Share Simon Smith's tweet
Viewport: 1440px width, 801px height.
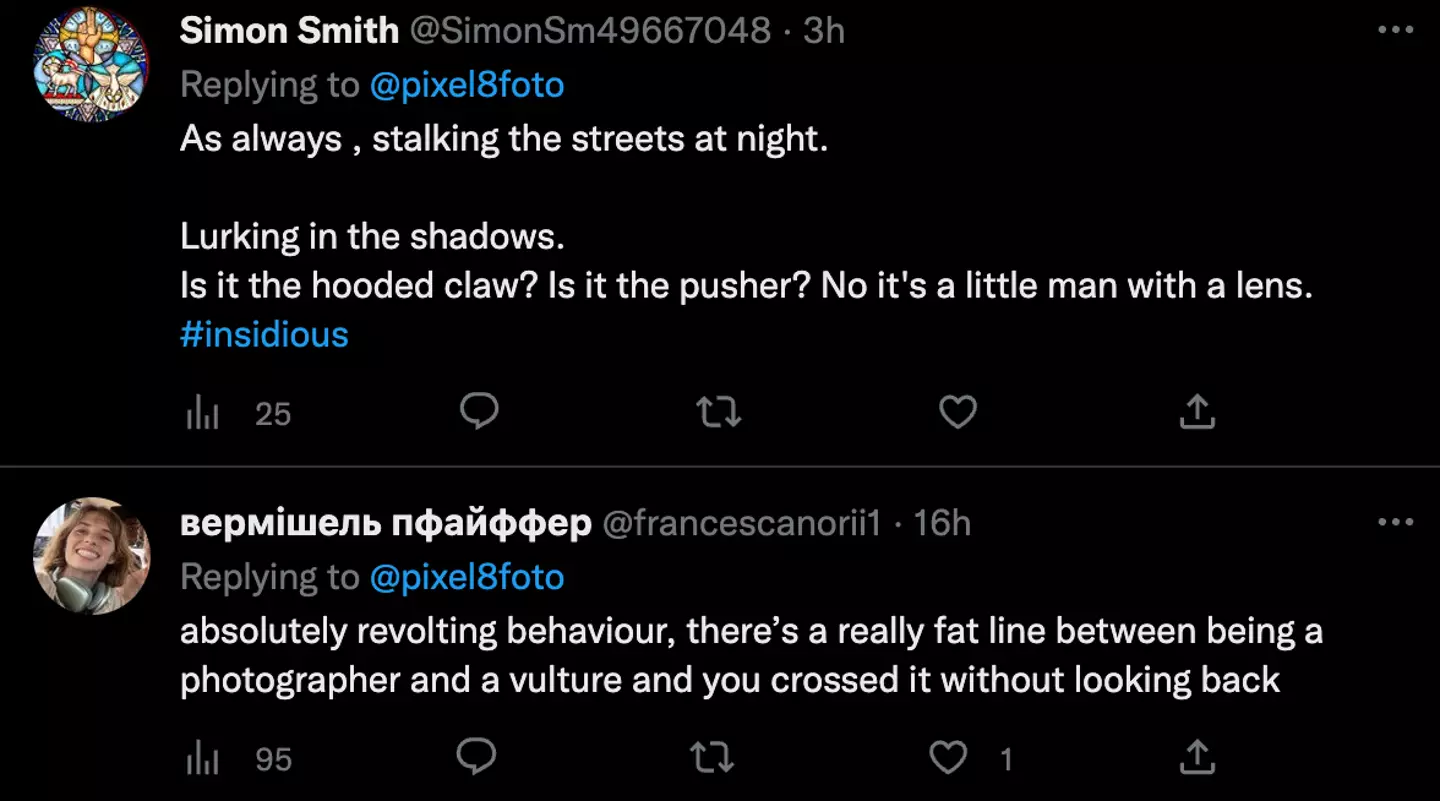[1197, 411]
